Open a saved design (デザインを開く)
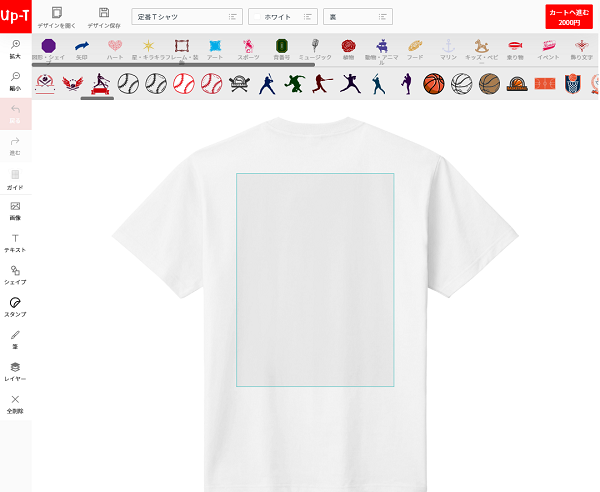600x492 pixels. click(x=57, y=18)
